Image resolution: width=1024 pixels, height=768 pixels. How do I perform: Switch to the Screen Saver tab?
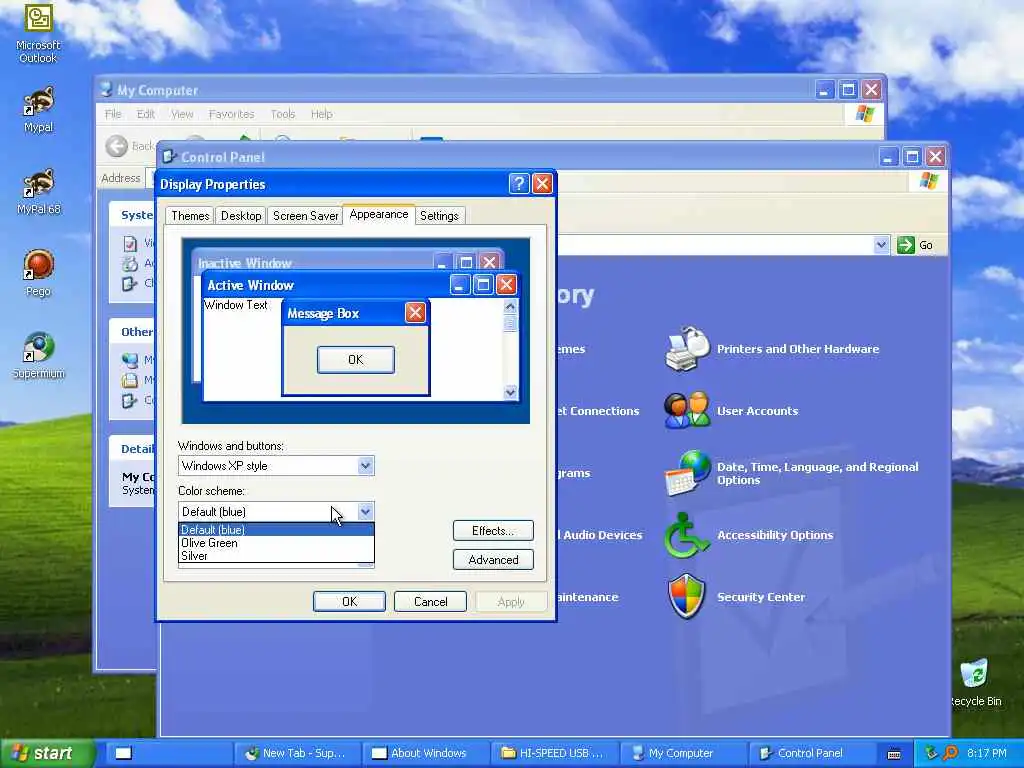coord(305,216)
